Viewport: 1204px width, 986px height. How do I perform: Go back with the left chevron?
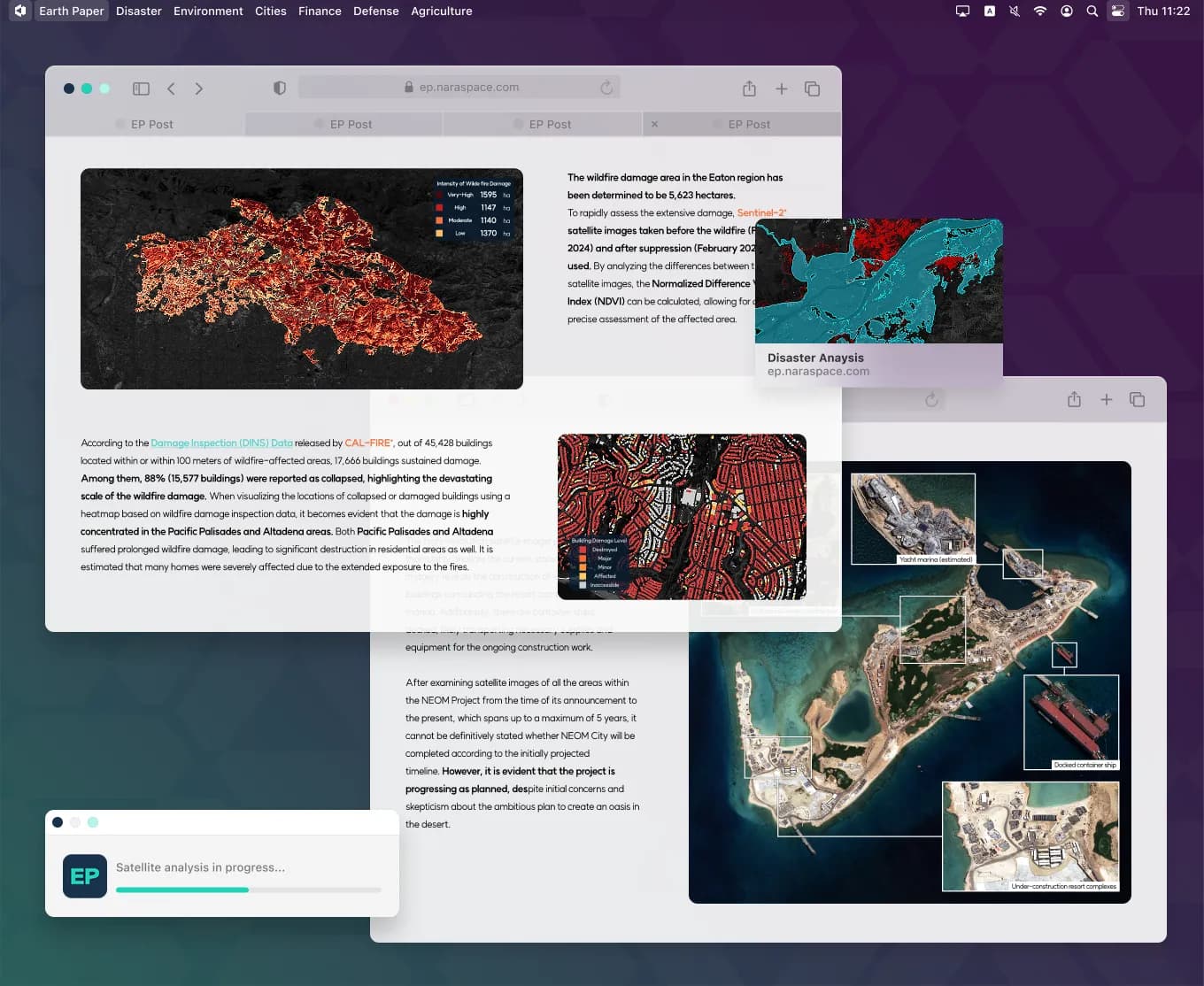tap(171, 89)
